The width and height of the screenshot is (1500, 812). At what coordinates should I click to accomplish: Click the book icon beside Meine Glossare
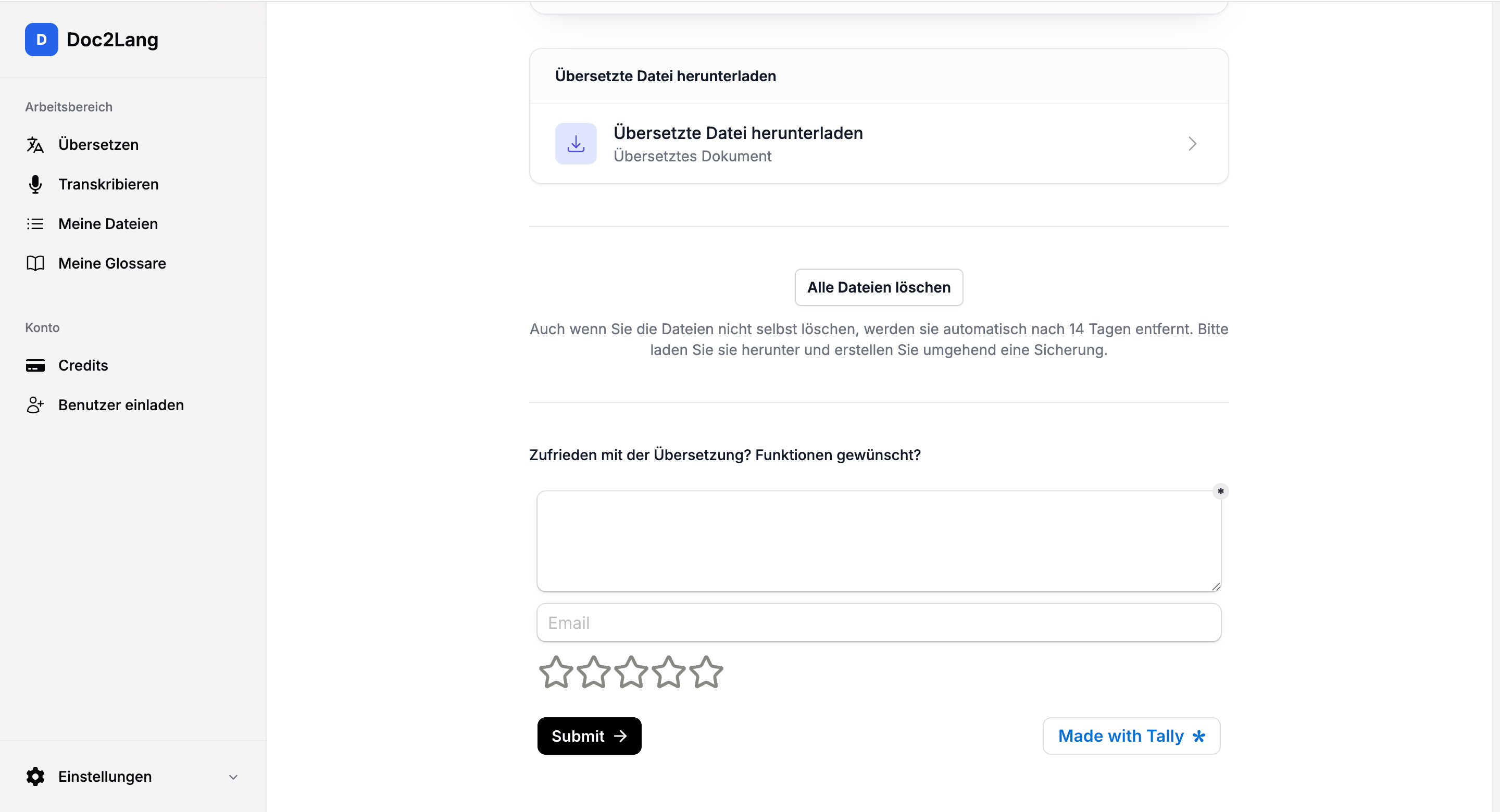[x=35, y=263]
